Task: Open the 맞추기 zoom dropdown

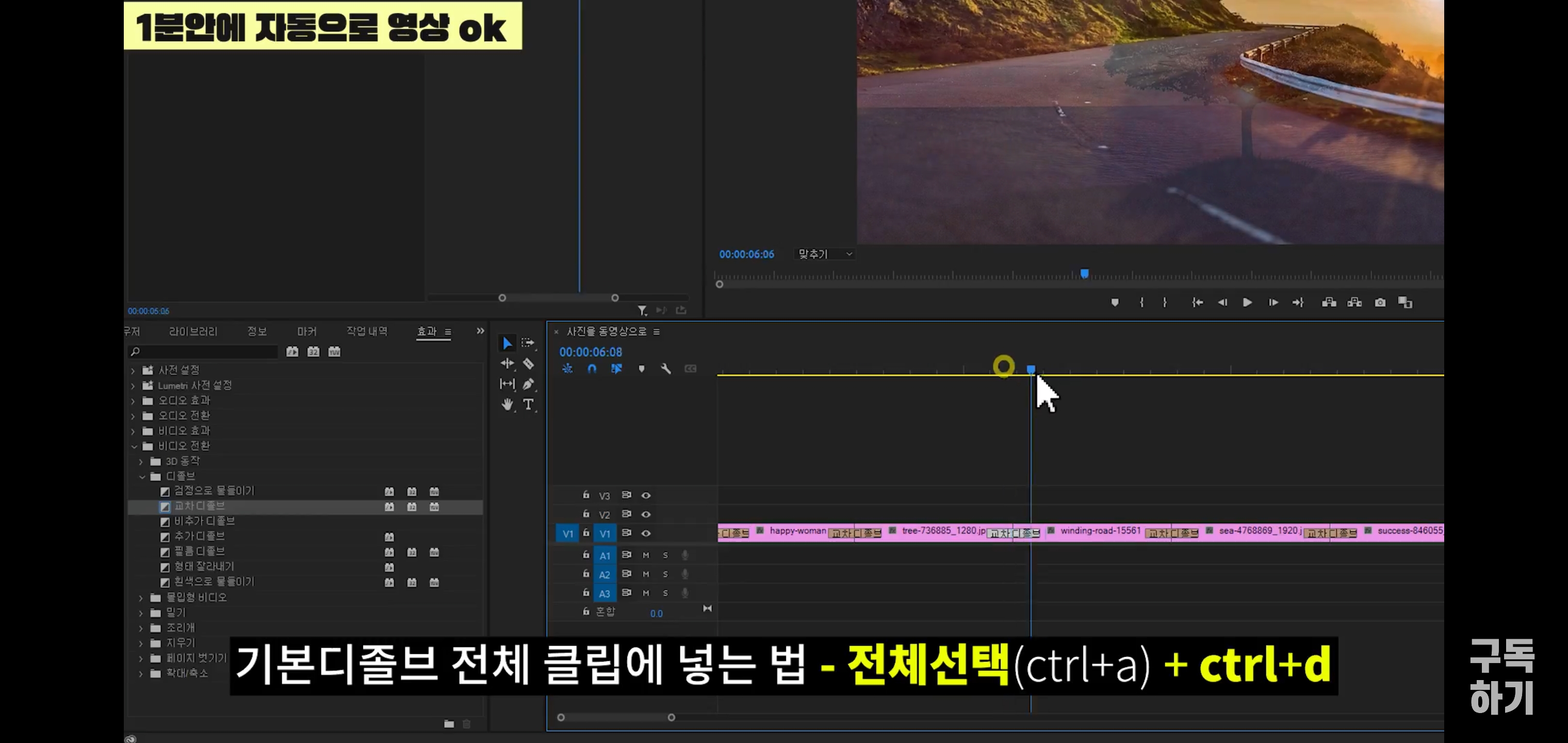Action: pos(825,254)
